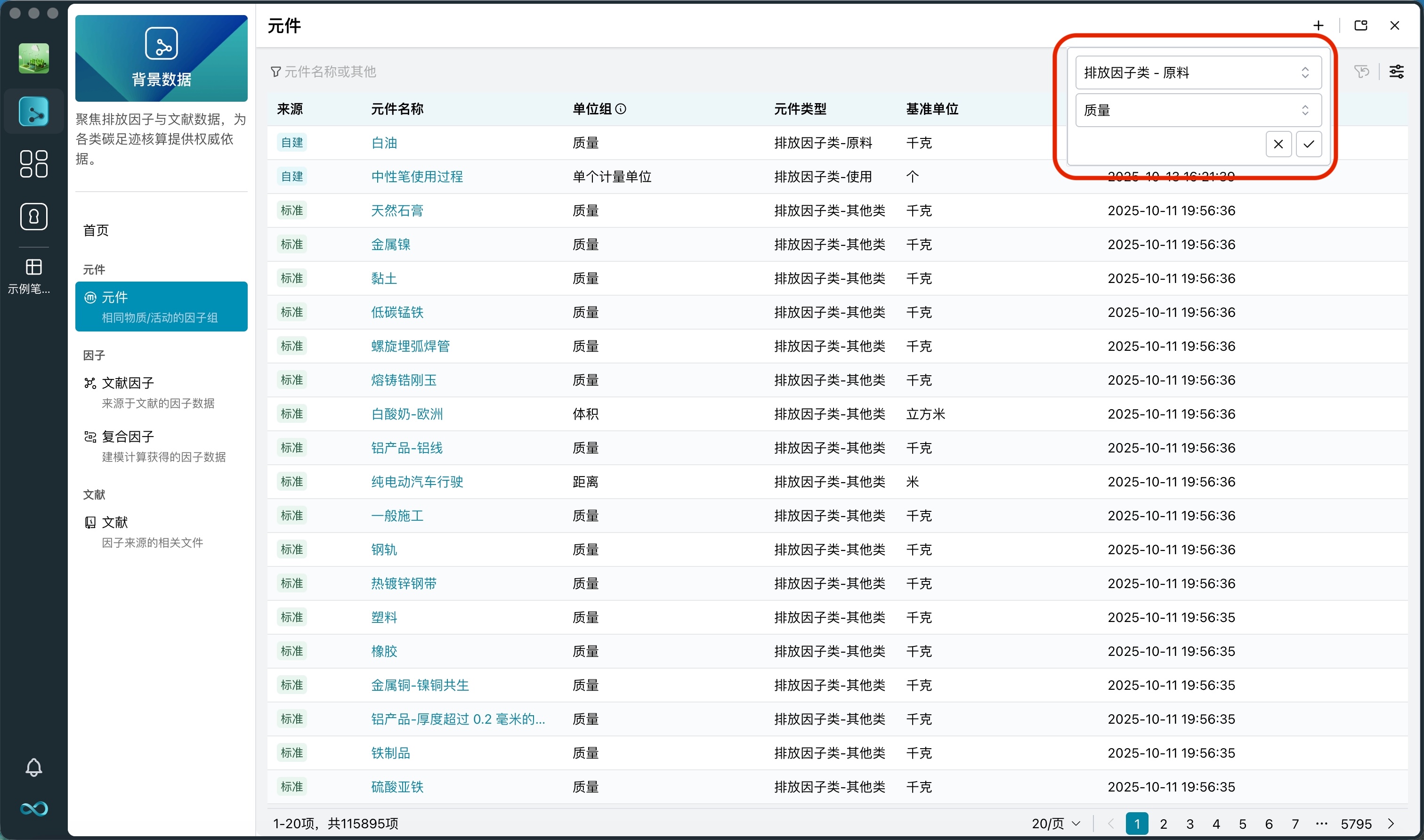Open the notification bell icon
Image resolution: width=1424 pixels, height=840 pixels.
[x=33, y=767]
